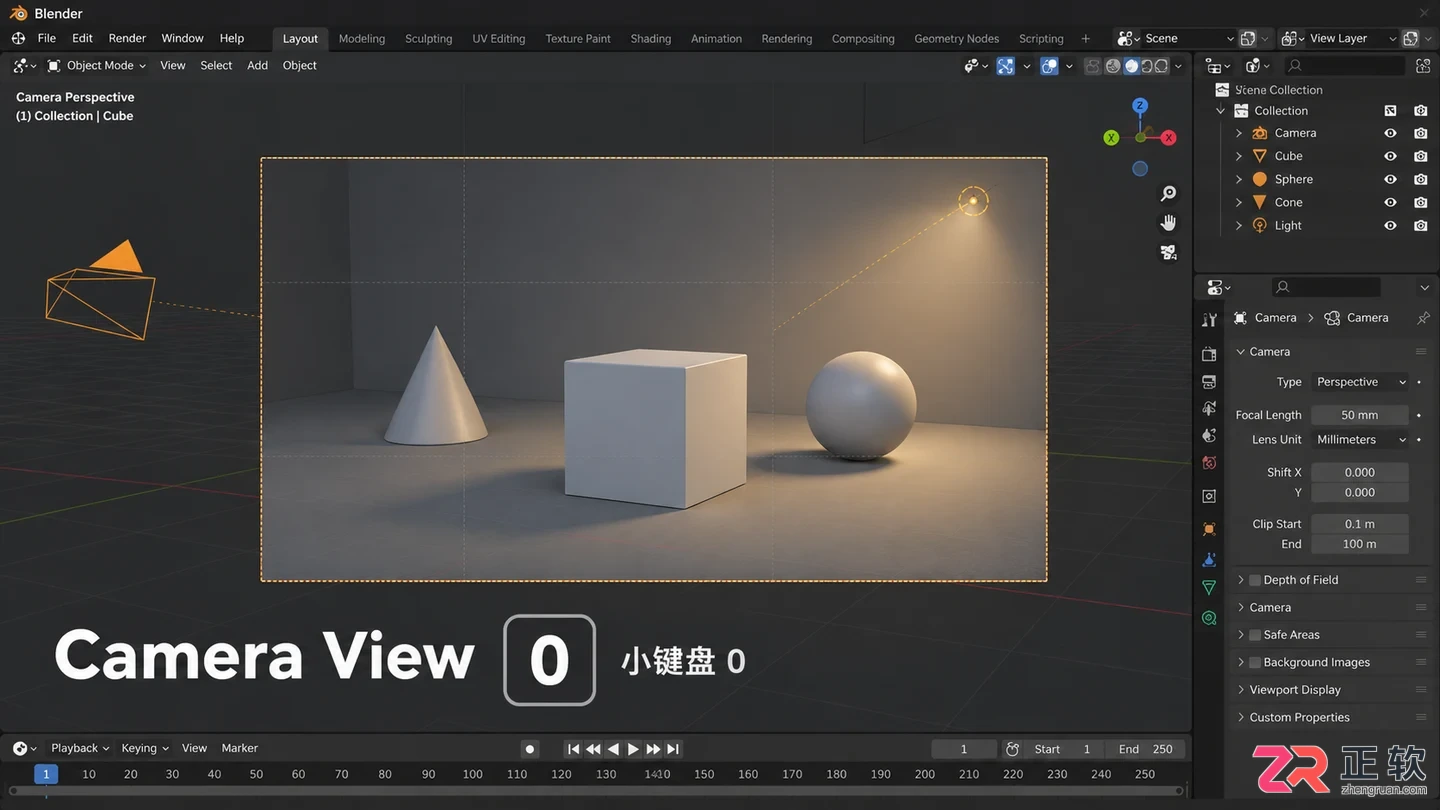1440x810 pixels.
Task: Click the End frame 250 field
Action: pyautogui.click(x=1148, y=749)
